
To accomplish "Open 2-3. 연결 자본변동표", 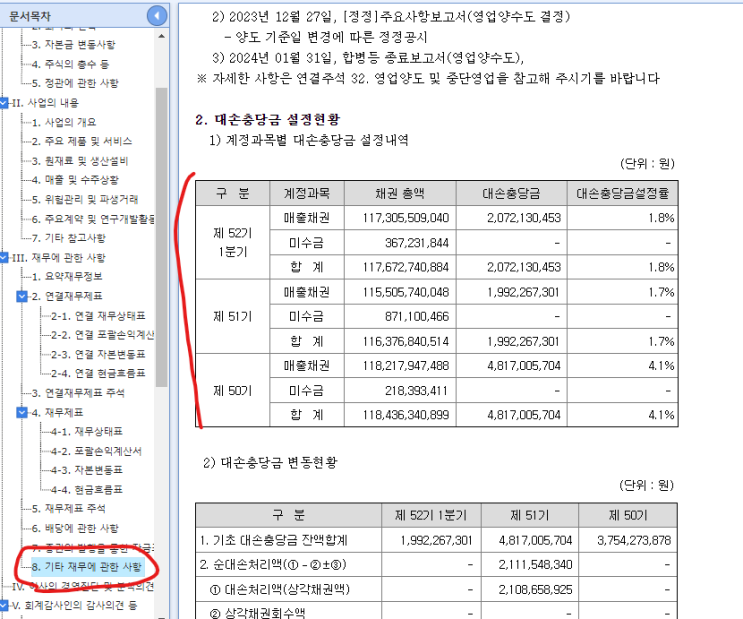I will click(98, 355).
